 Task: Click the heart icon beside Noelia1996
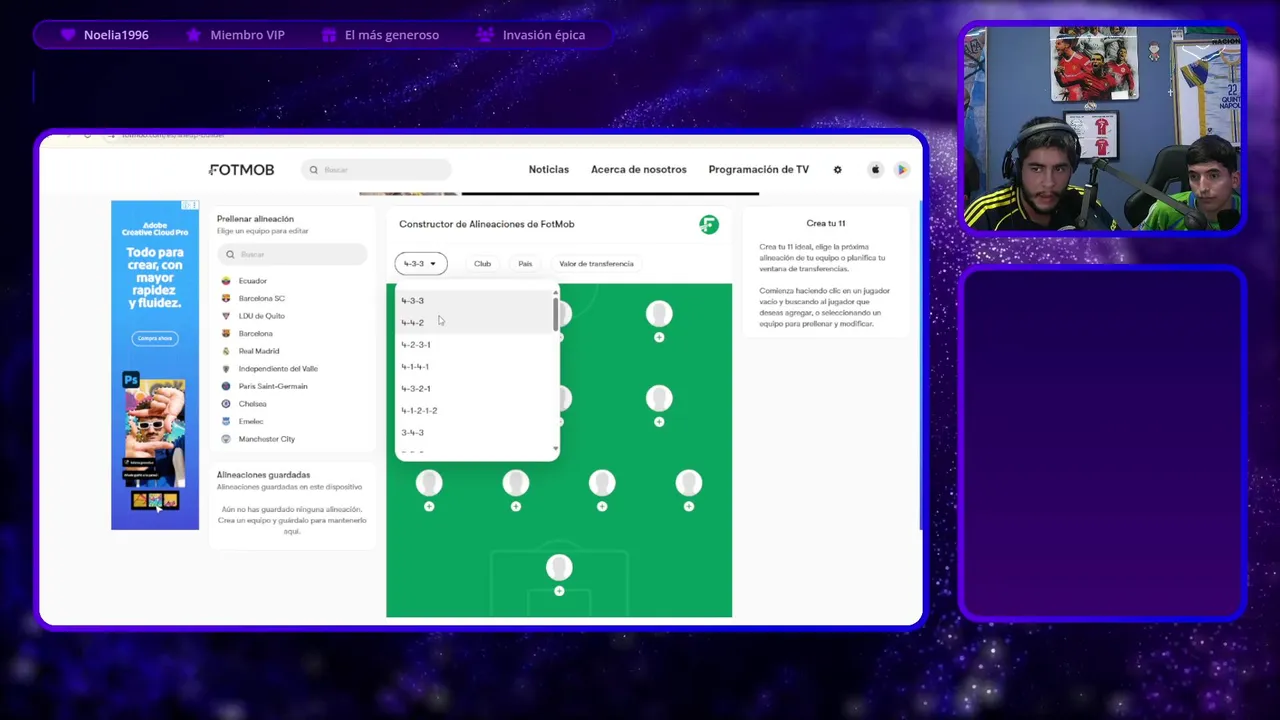tap(68, 35)
